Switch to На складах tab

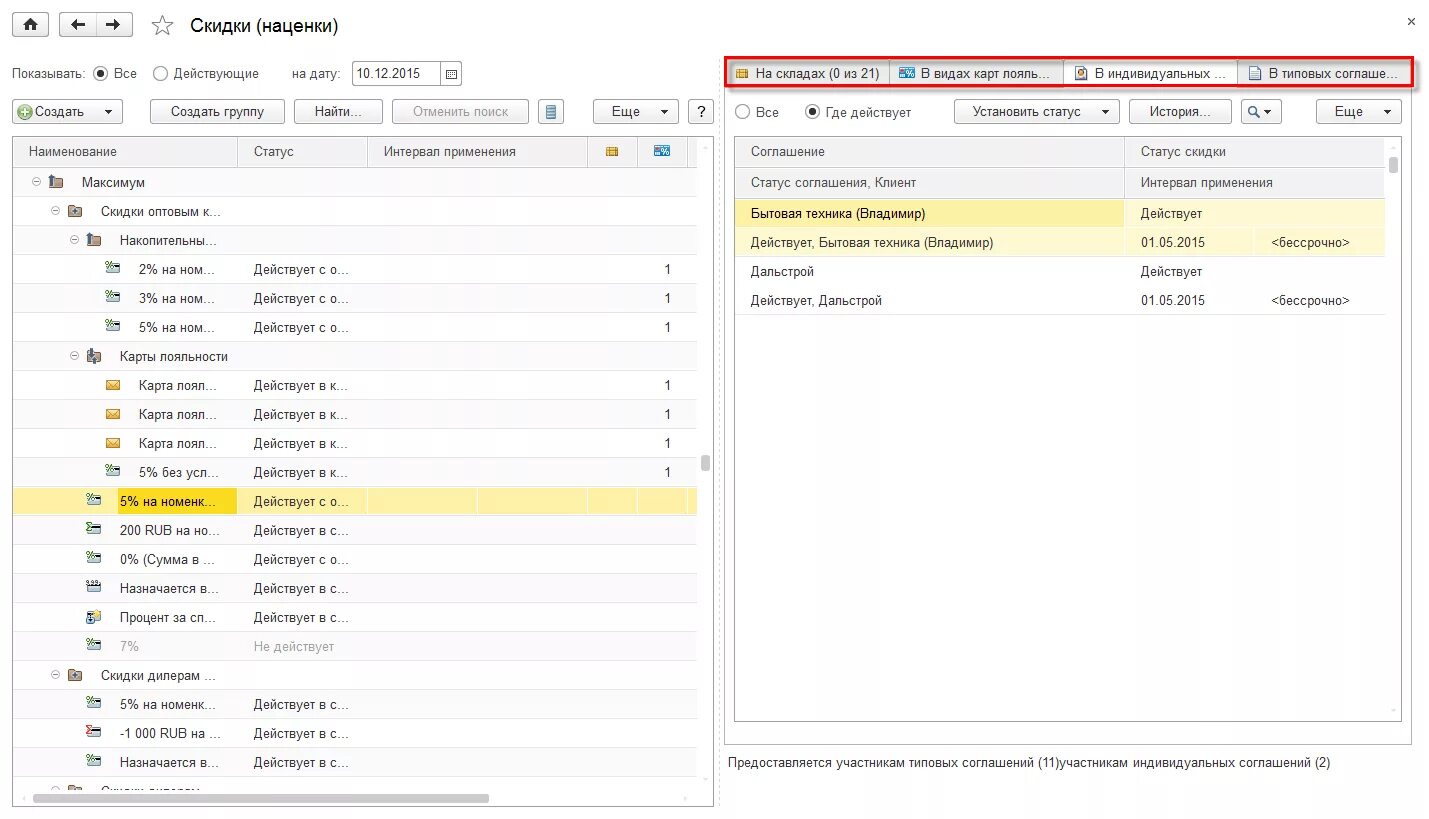[808, 73]
